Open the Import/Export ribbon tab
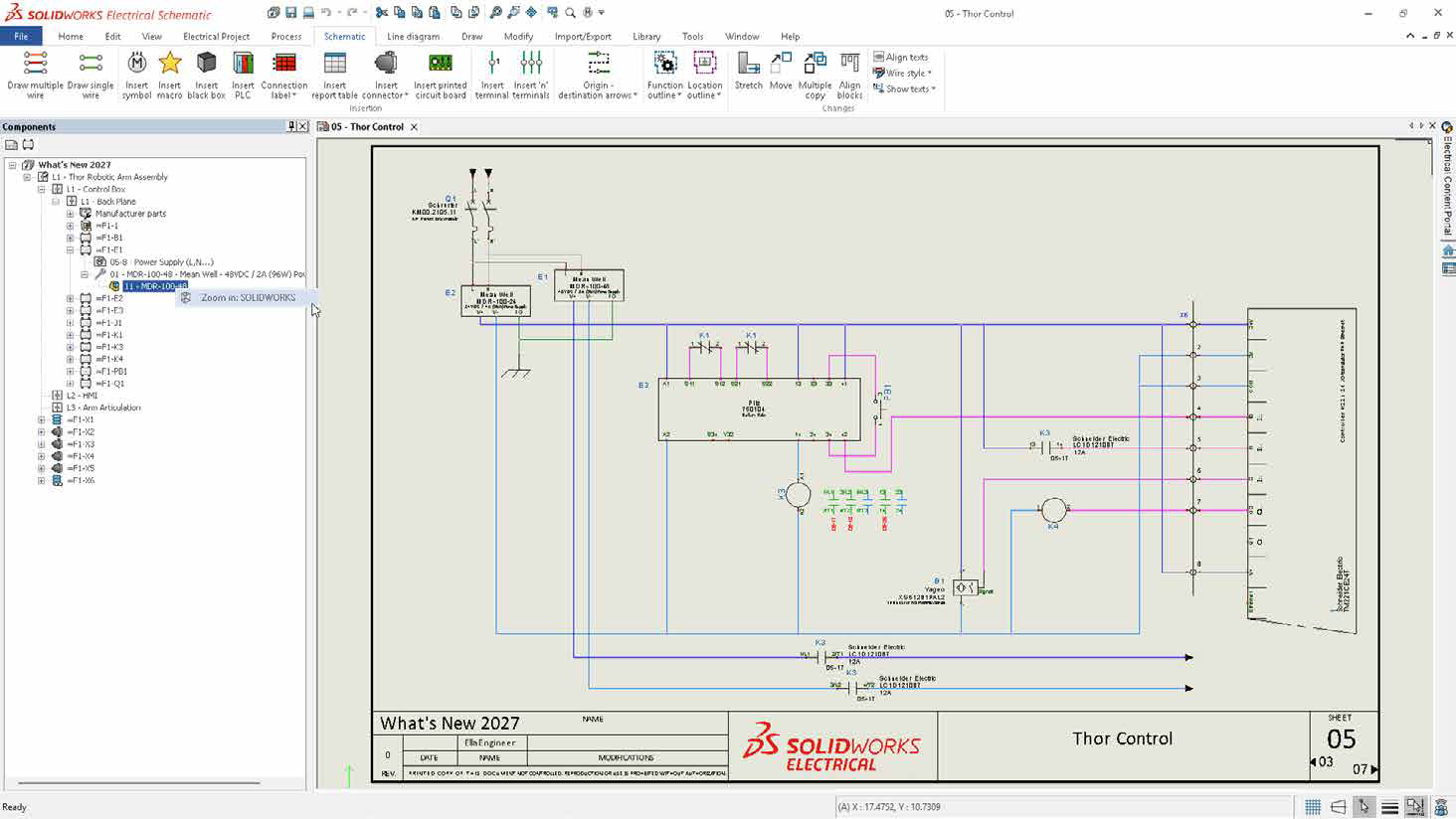Image resolution: width=1456 pixels, height=819 pixels. tap(583, 36)
